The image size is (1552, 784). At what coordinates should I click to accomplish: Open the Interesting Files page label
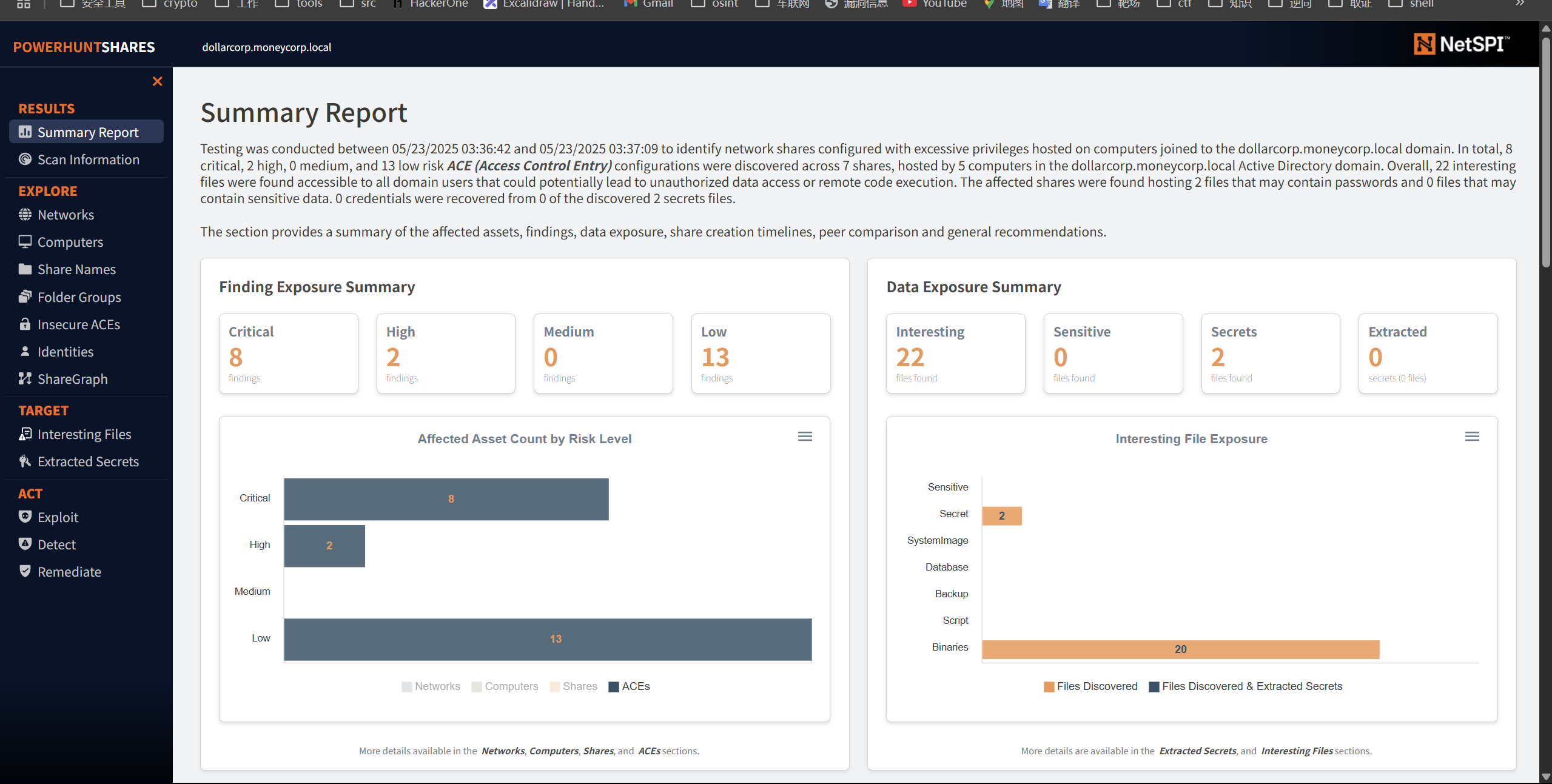(x=84, y=434)
